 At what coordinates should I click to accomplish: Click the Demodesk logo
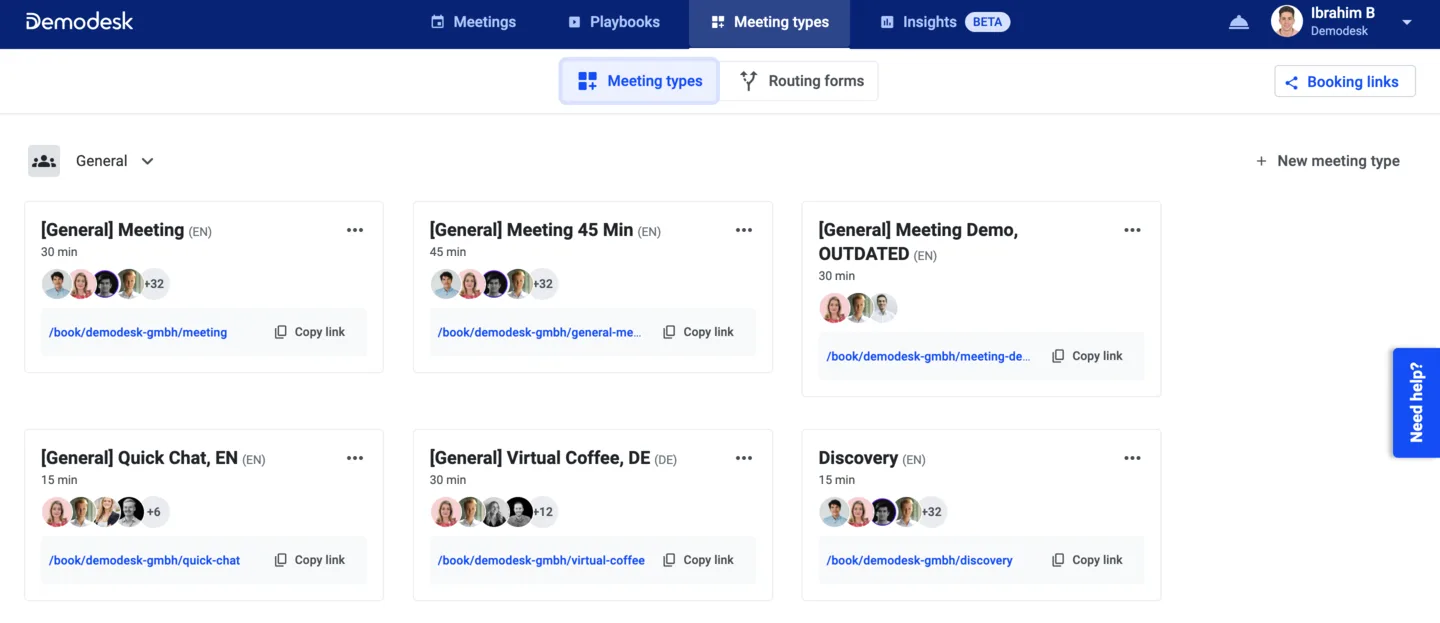79,21
